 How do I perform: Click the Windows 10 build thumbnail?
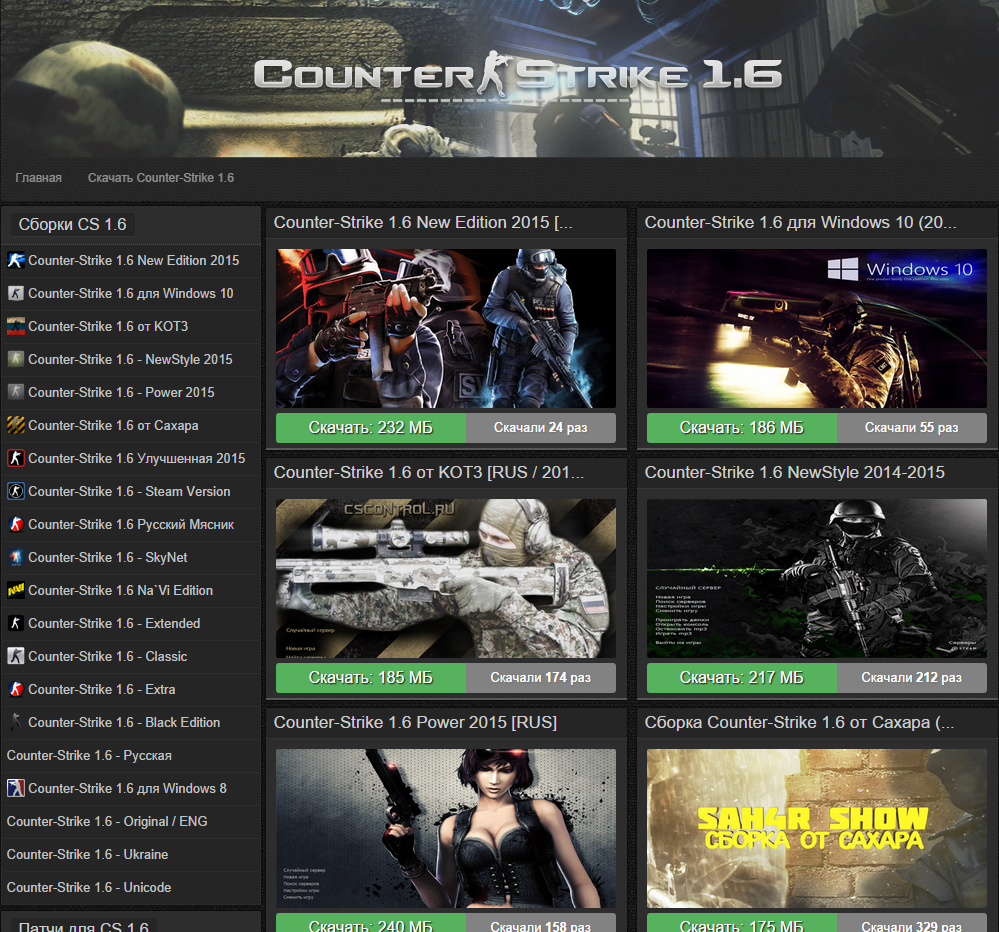(x=817, y=328)
